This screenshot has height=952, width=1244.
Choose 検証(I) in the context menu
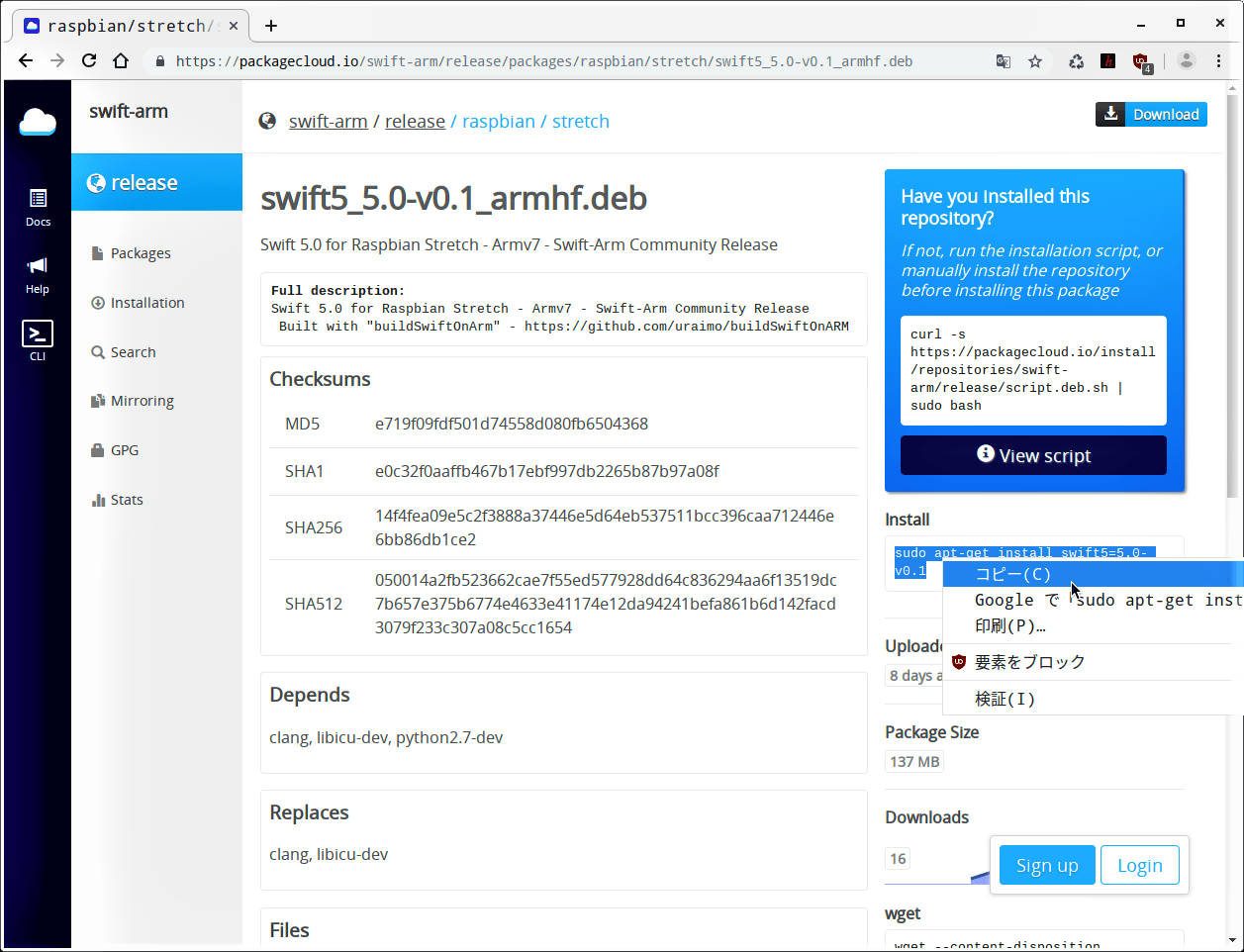[x=1093, y=699]
